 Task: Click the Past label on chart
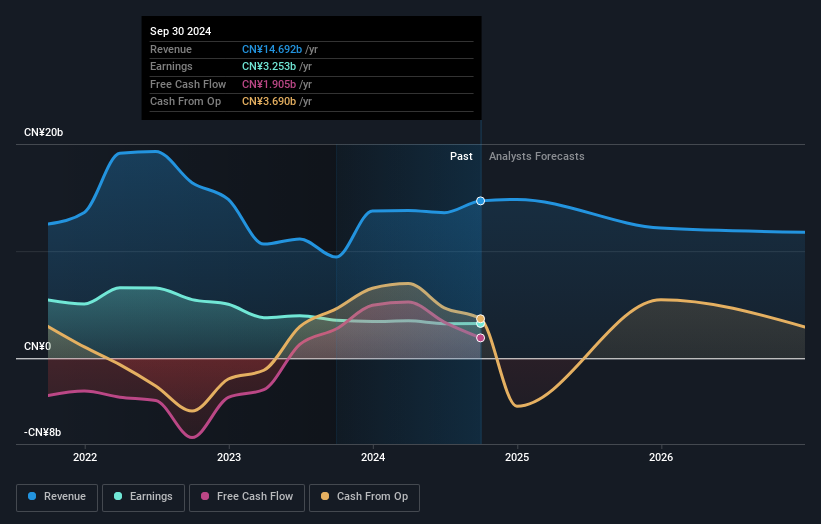tap(461, 156)
